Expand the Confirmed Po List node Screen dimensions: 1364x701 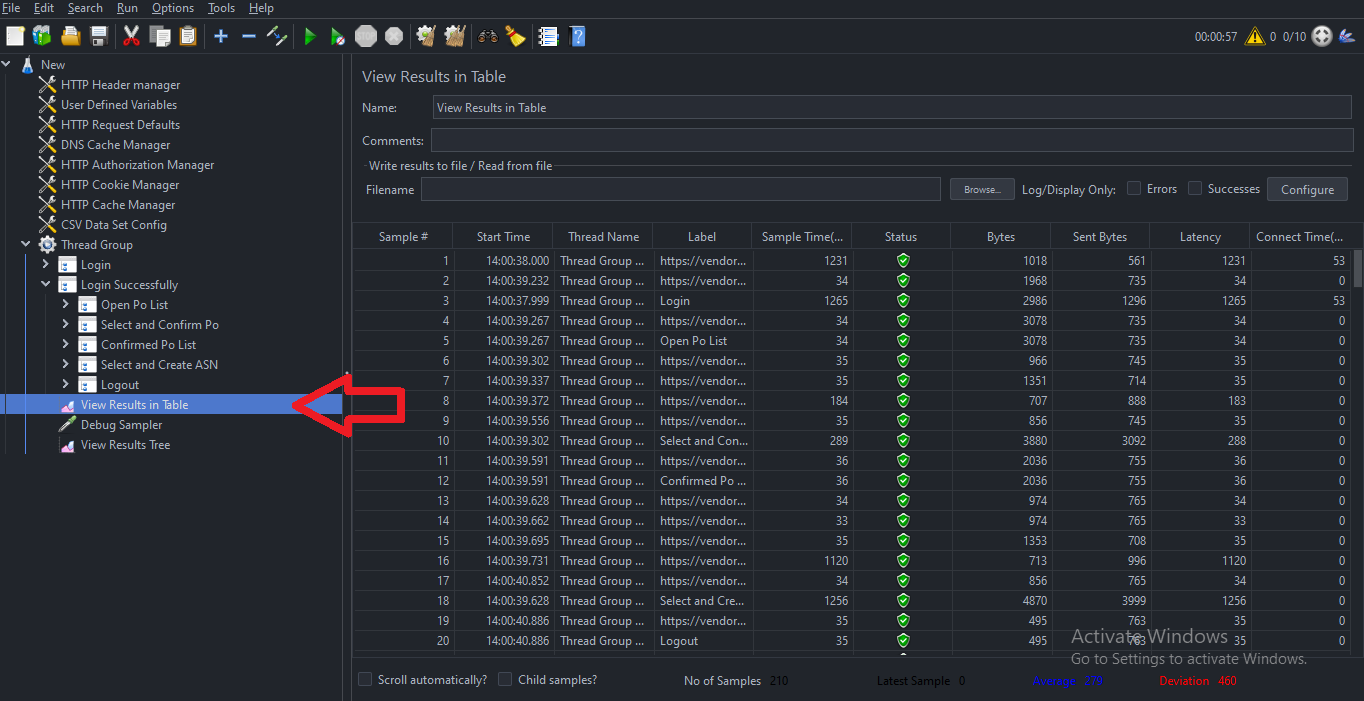tap(66, 344)
